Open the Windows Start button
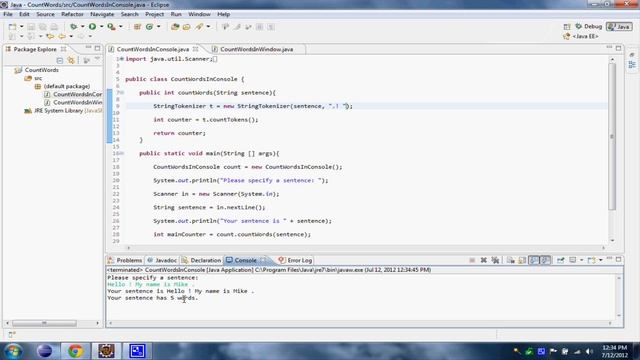 coord(13,351)
